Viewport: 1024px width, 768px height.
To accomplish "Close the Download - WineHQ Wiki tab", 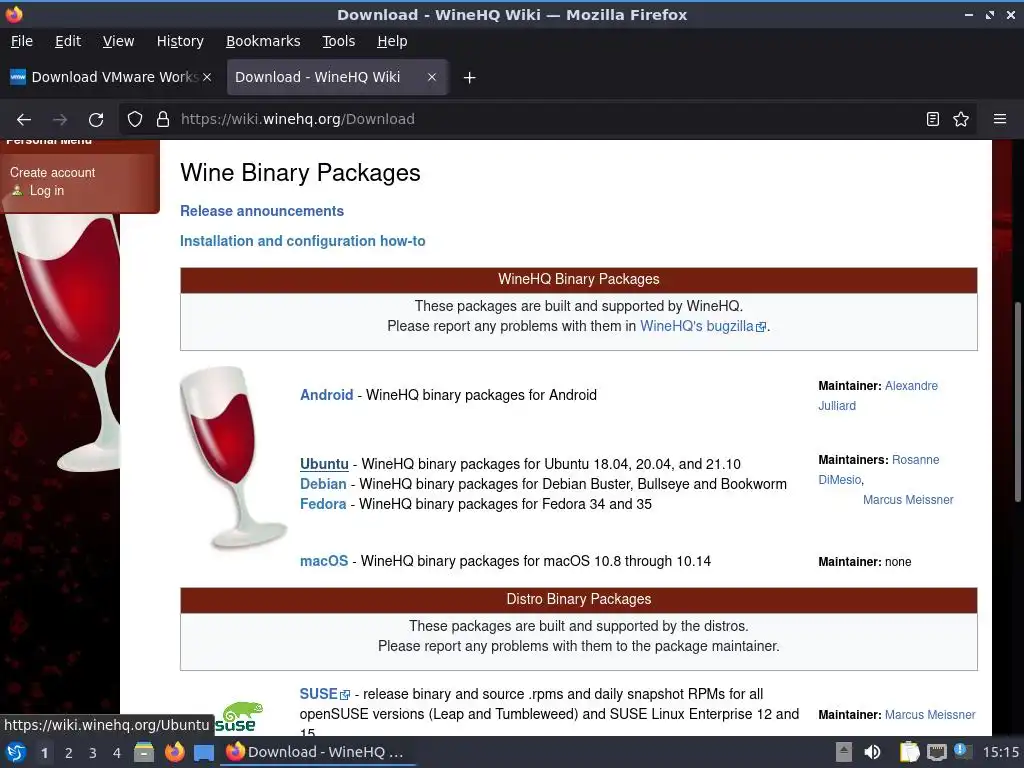I will [x=432, y=77].
